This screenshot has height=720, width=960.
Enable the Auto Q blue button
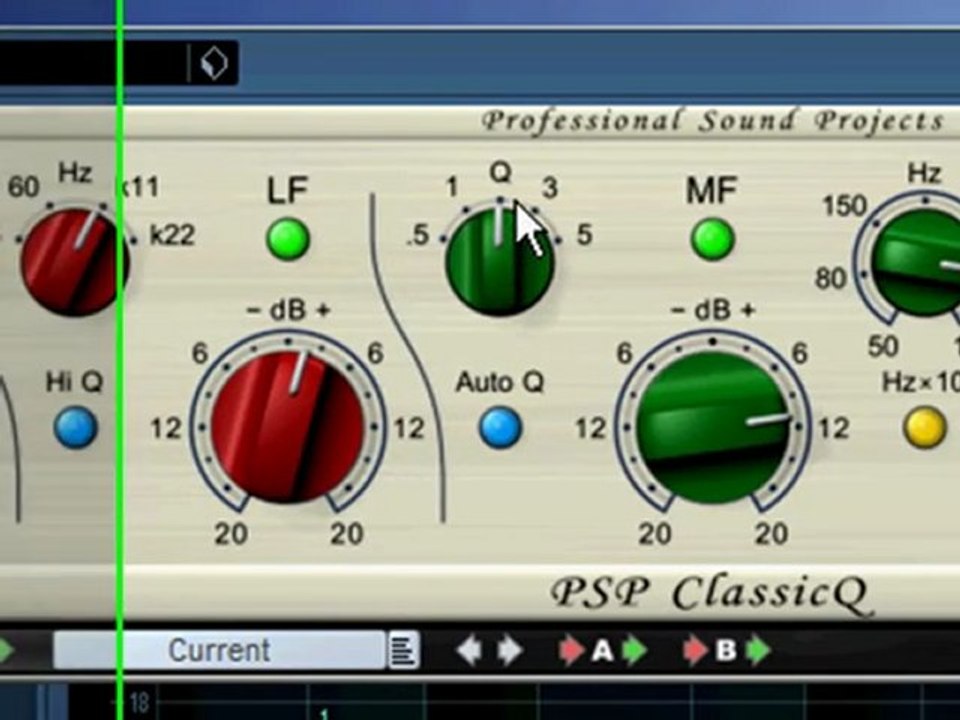coord(500,428)
